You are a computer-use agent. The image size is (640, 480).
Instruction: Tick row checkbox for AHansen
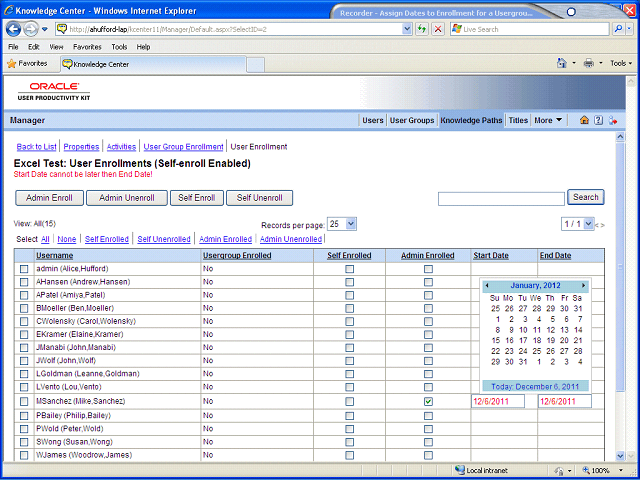click(x=24, y=282)
